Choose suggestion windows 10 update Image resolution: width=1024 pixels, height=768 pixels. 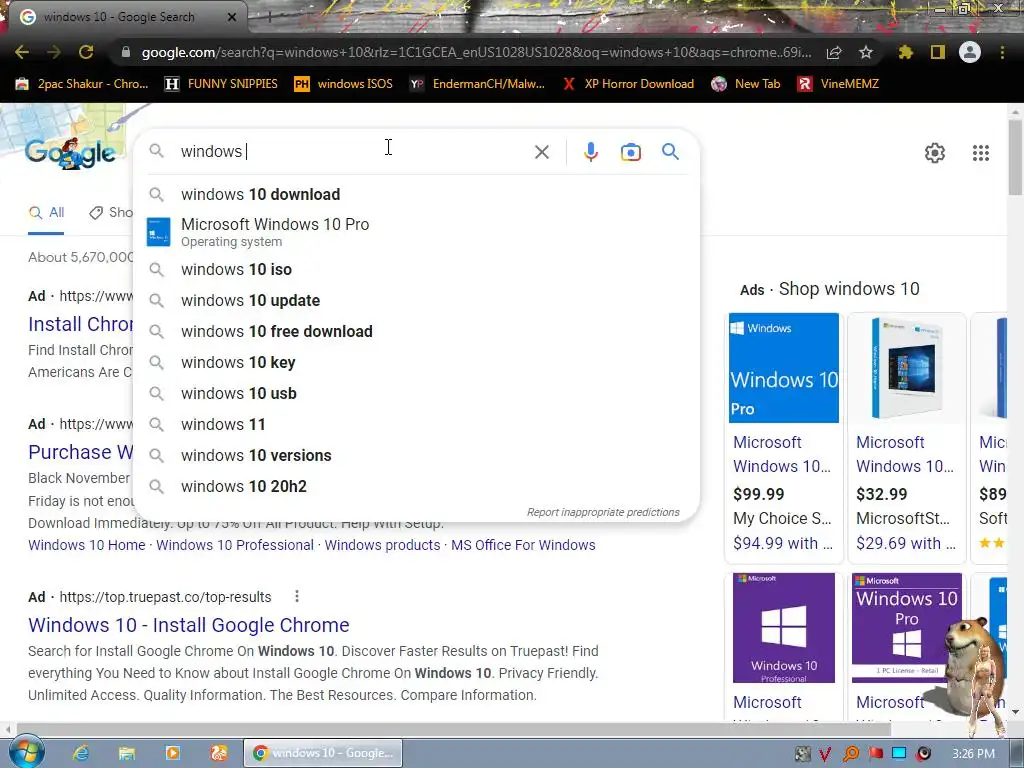[x=416, y=300]
